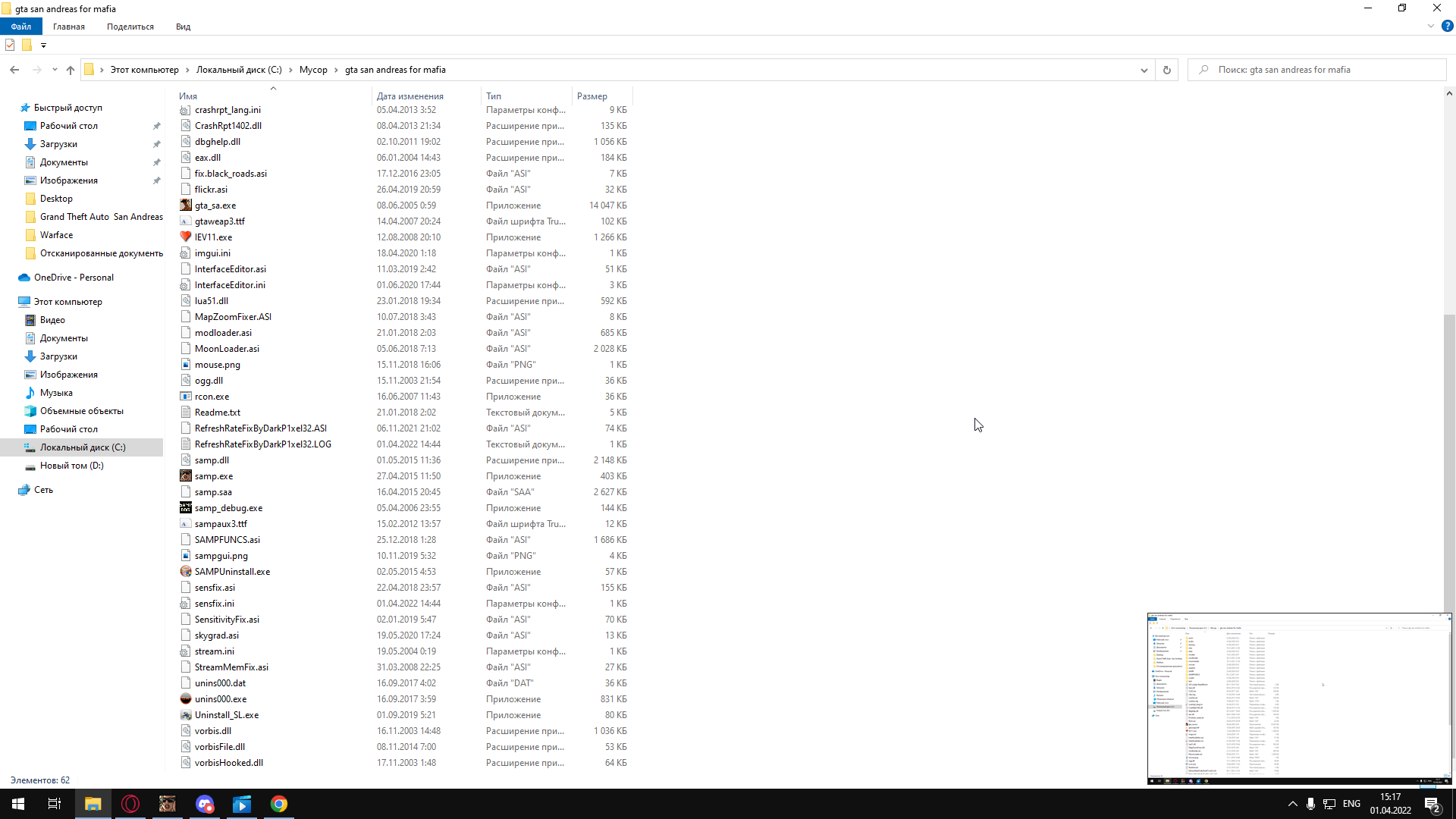This screenshot has width=1456, height=819.
Task: Open Рабочий стол under Quick access
Action: [69, 126]
